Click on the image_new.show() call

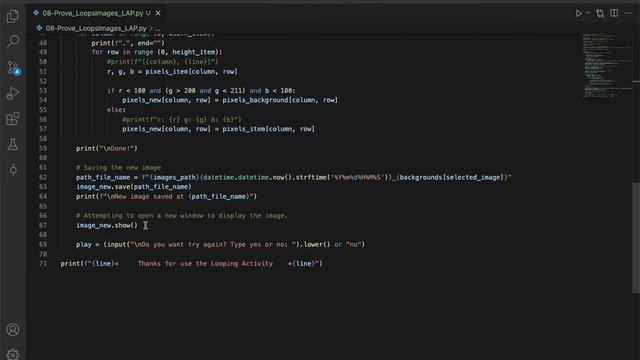[107, 225]
